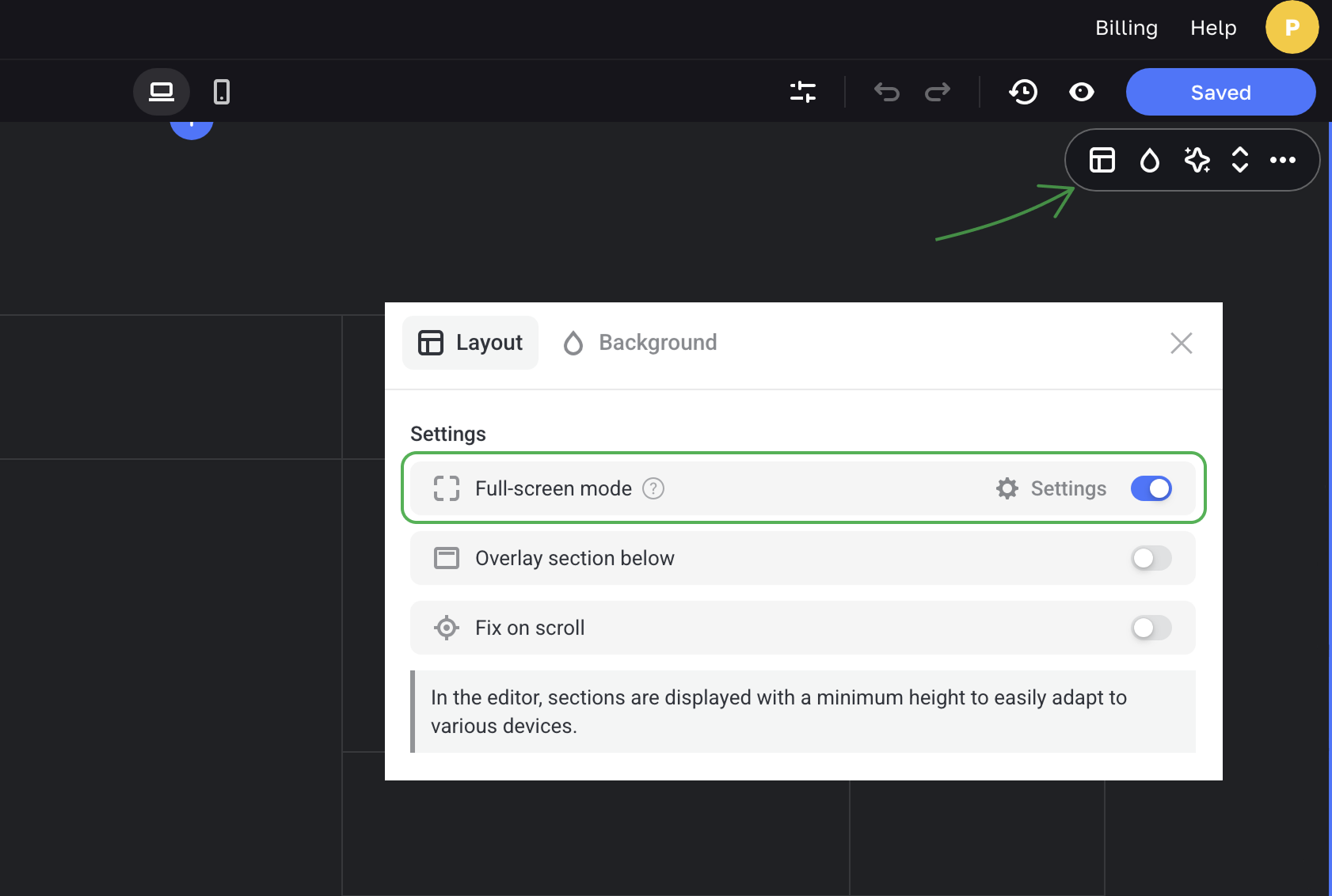
Task: Open Full-screen mode Settings
Action: click(1052, 488)
